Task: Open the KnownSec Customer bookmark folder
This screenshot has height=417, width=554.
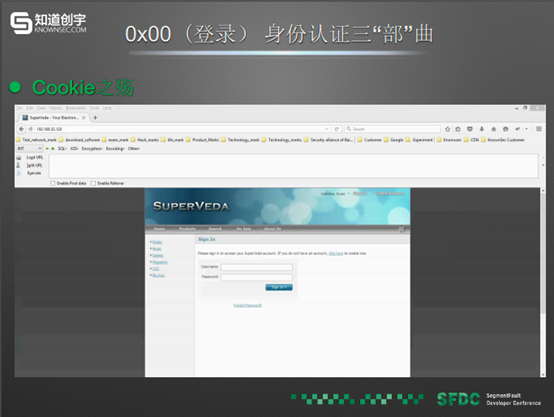Action: (x=502, y=140)
